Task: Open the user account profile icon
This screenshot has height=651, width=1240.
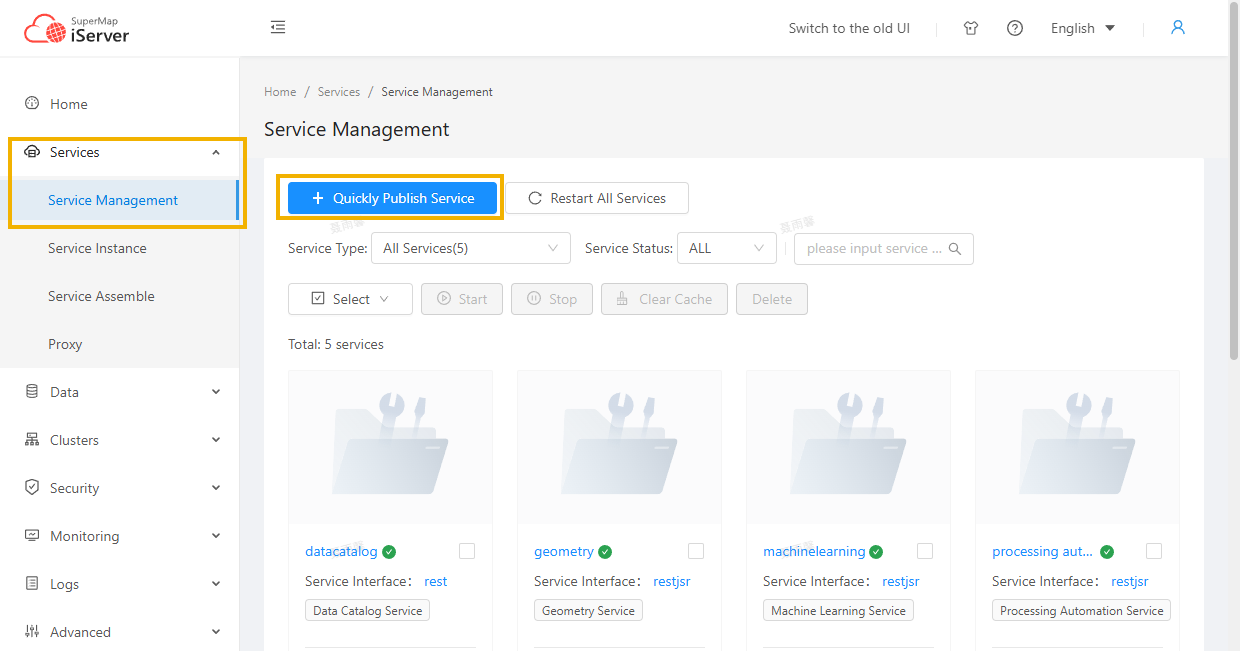Action: click(x=1177, y=28)
